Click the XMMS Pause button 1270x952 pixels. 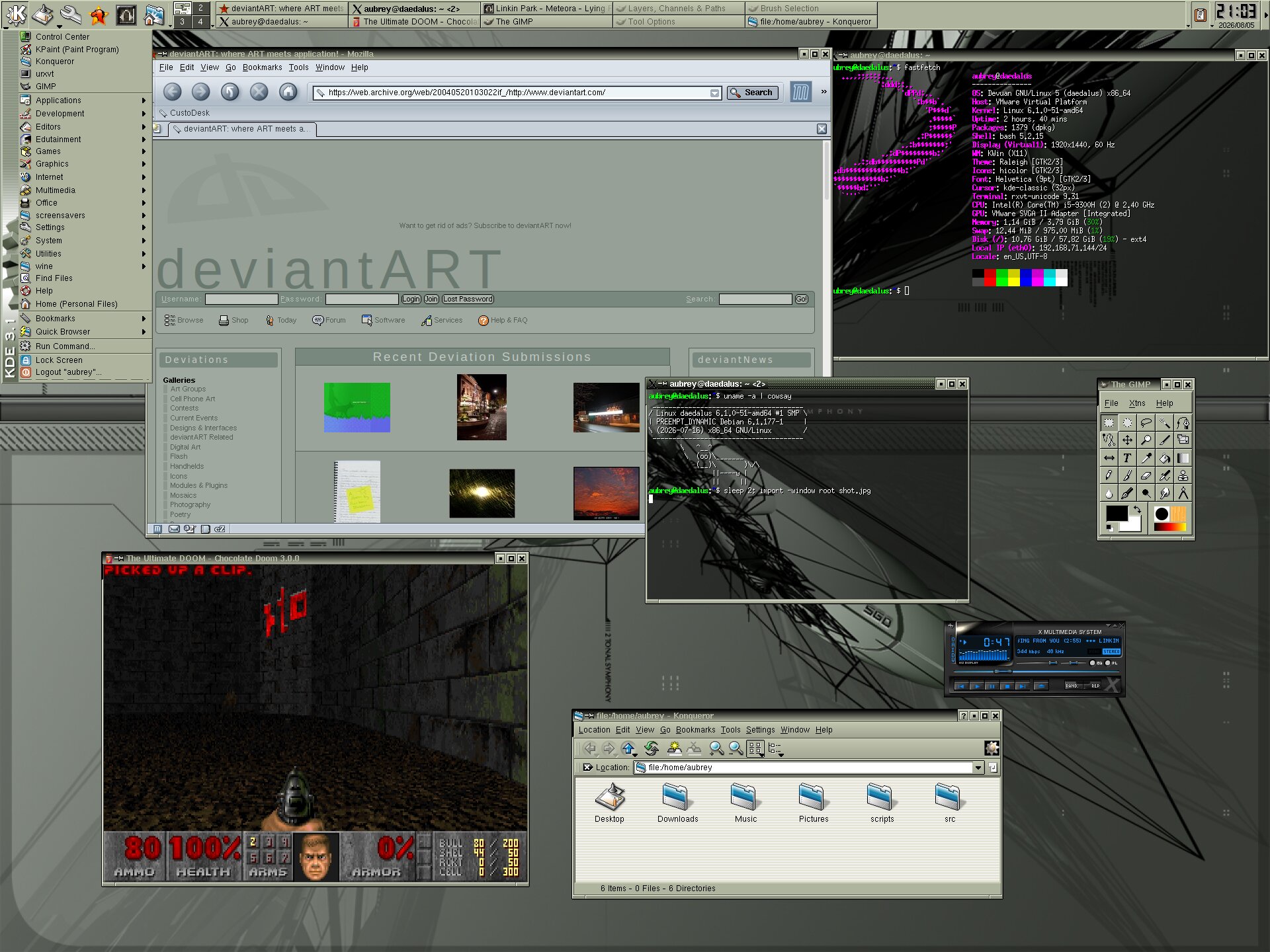(992, 686)
